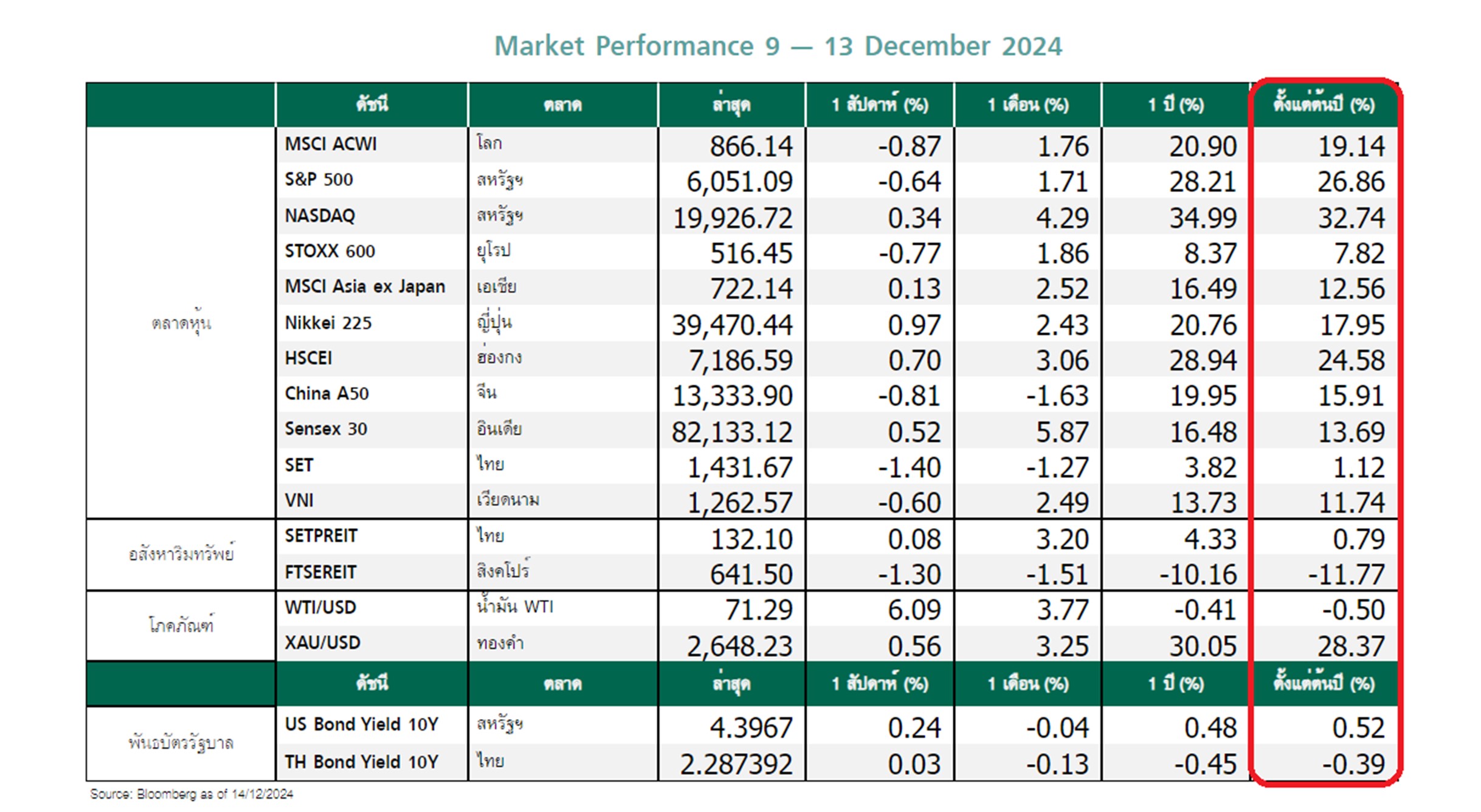The image size is (1481, 812).
Task: Click the TH Bond Yield 10Y value 2.287392
Action: [x=736, y=764]
